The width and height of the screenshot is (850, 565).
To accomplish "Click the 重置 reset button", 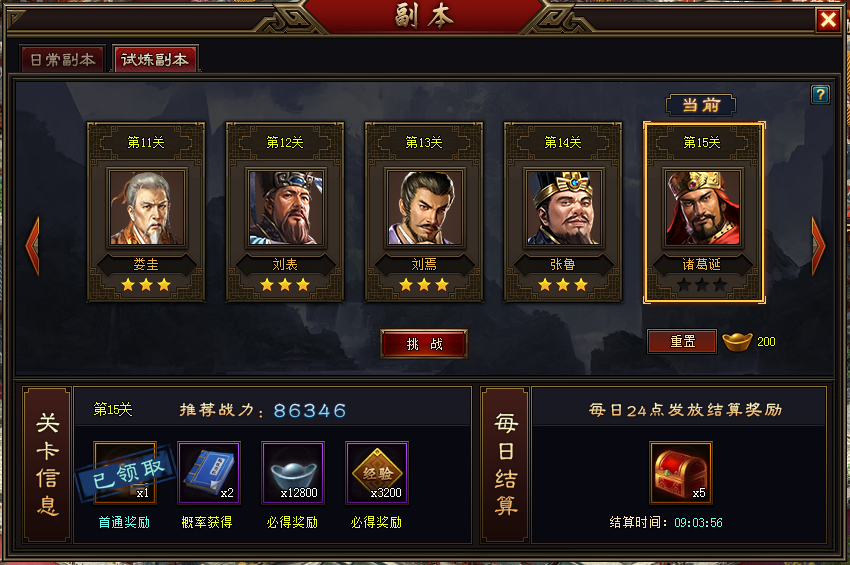I will tap(682, 342).
